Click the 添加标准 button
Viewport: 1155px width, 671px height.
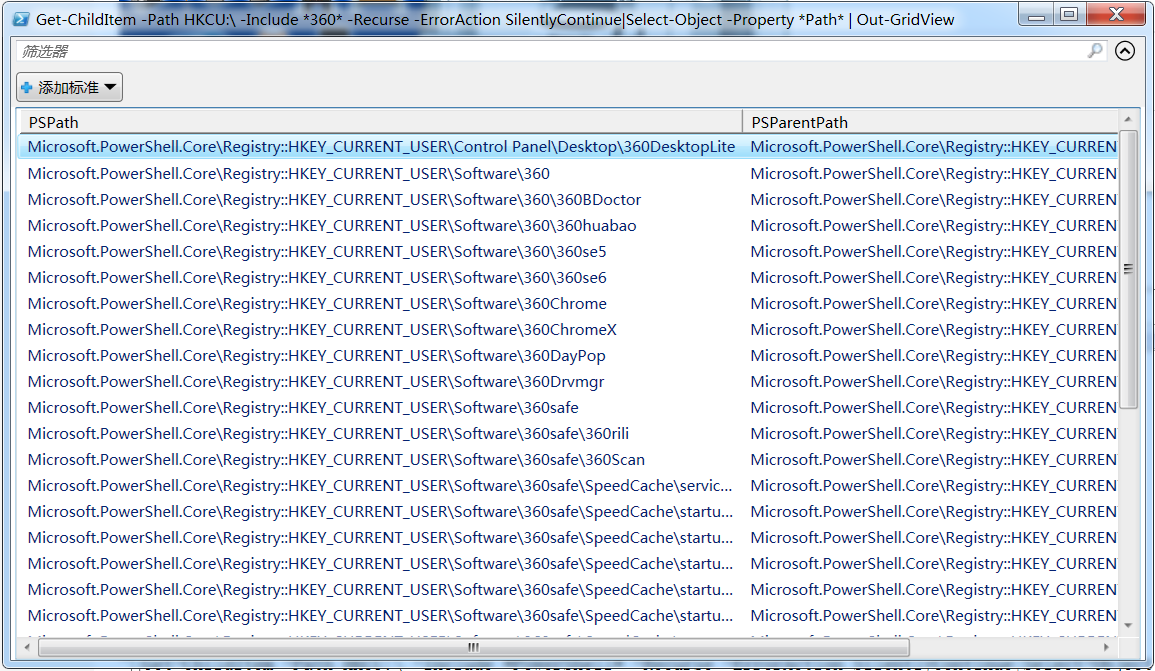click(68, 87)
